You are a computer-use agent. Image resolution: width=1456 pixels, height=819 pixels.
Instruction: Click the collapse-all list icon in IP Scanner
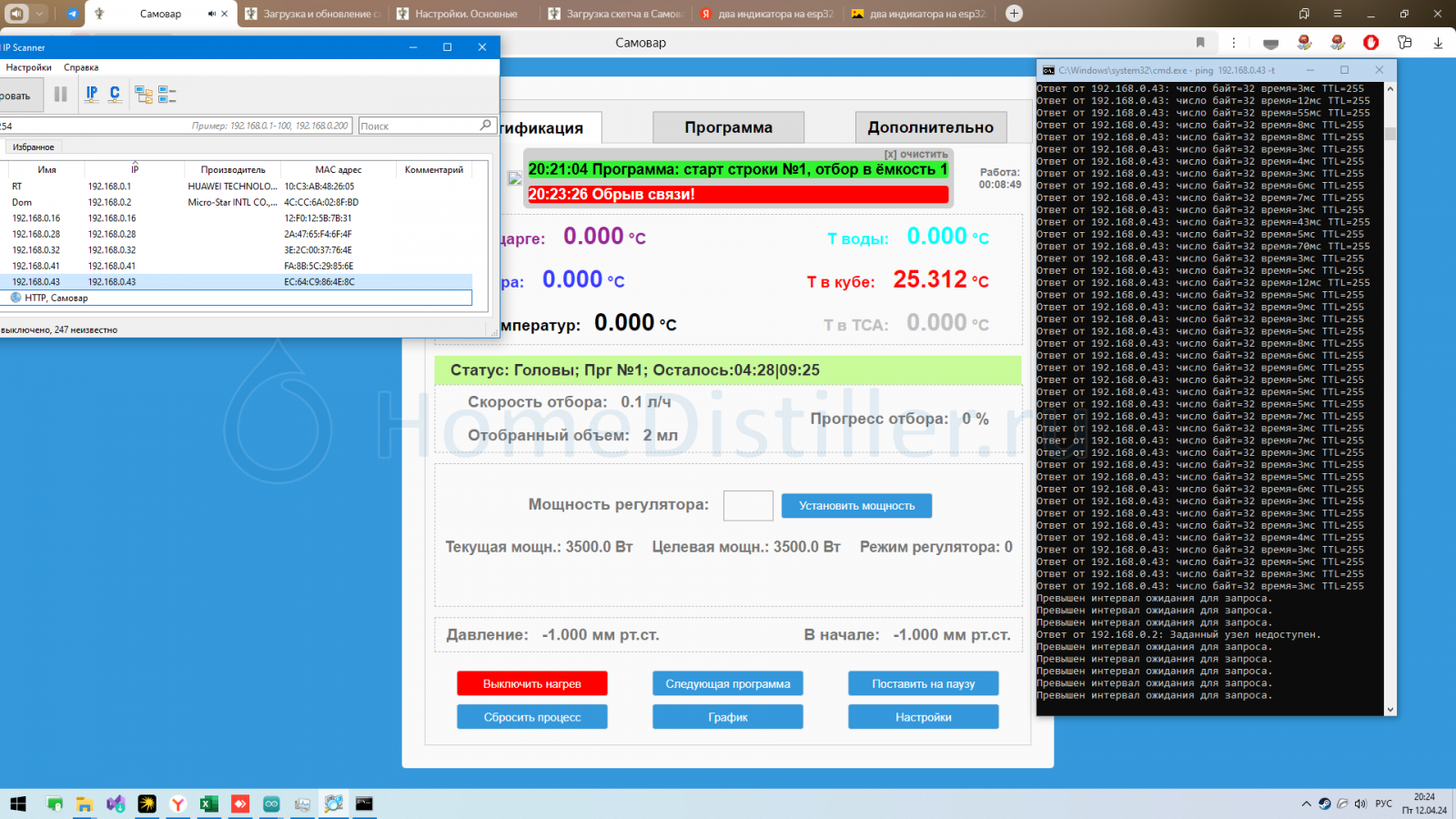pos(167,95)
